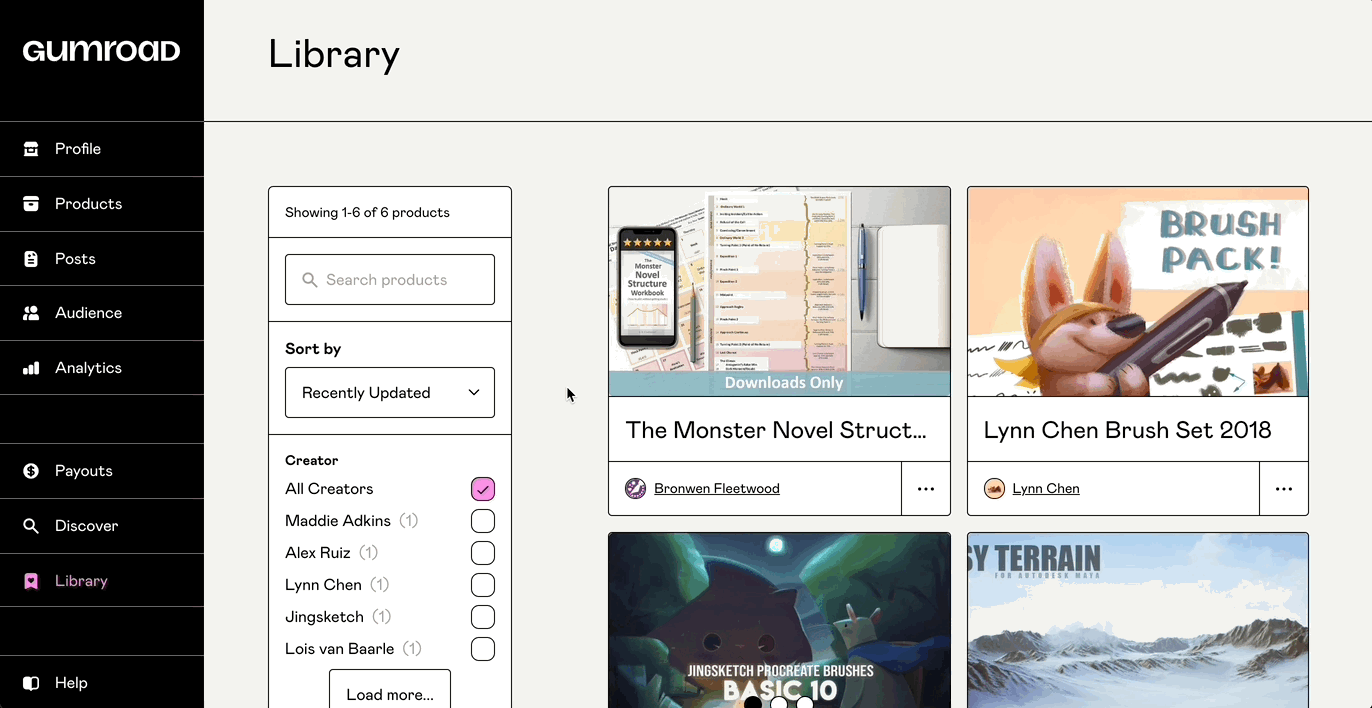Click the Lynn Chen avatar icon
Image resolution: width=1372 pixels, height=708 pixels.
point(994,488)
